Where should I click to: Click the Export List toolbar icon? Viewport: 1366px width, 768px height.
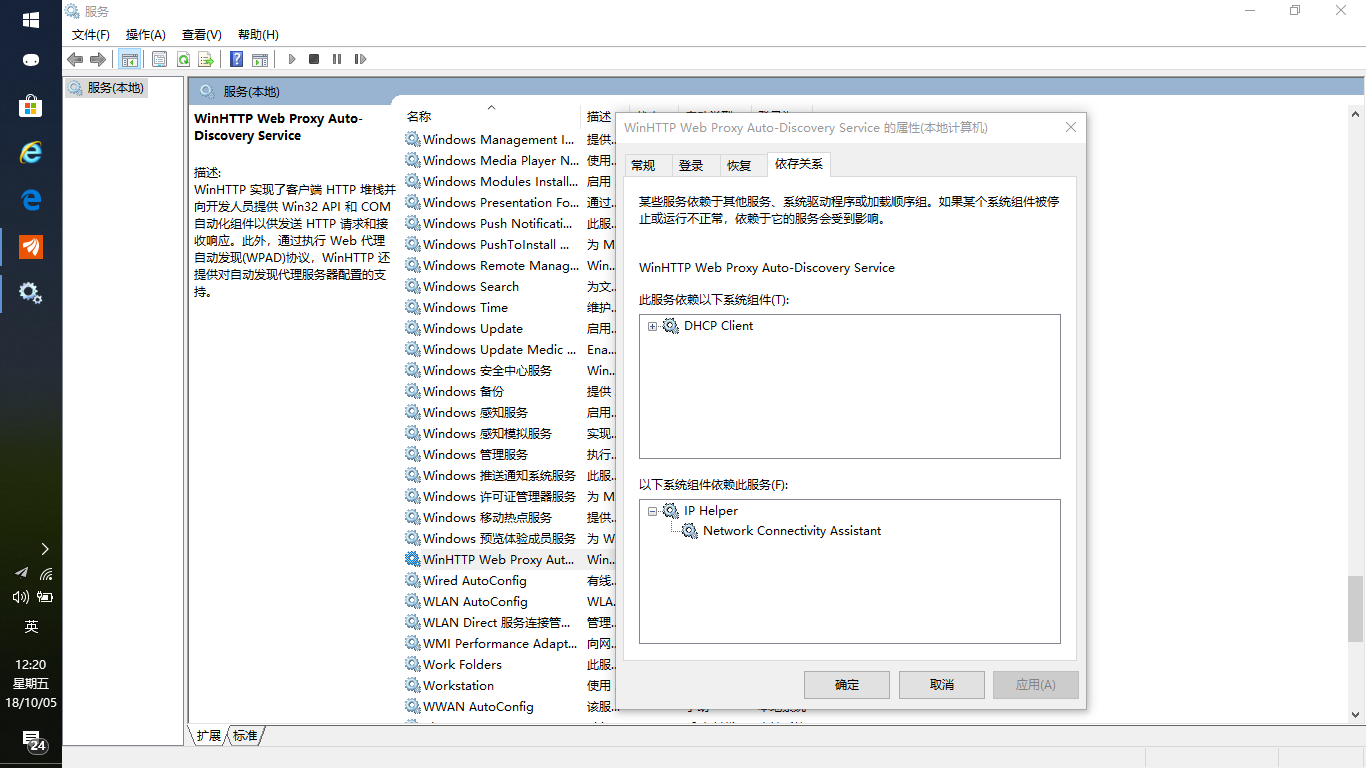click(207, 59)
